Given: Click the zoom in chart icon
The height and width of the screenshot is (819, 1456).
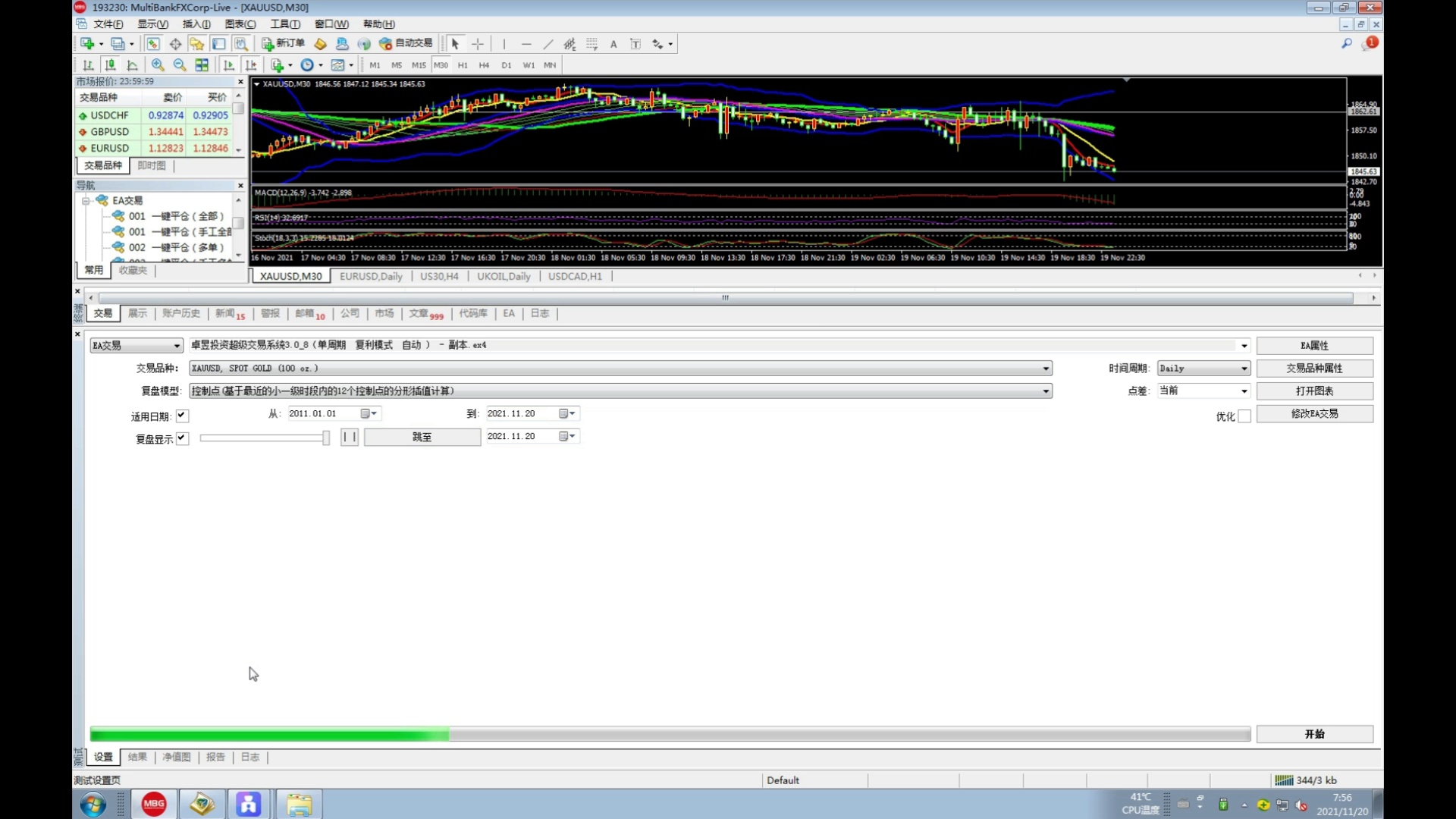Looking at the screenshot, I should (158, 65).
